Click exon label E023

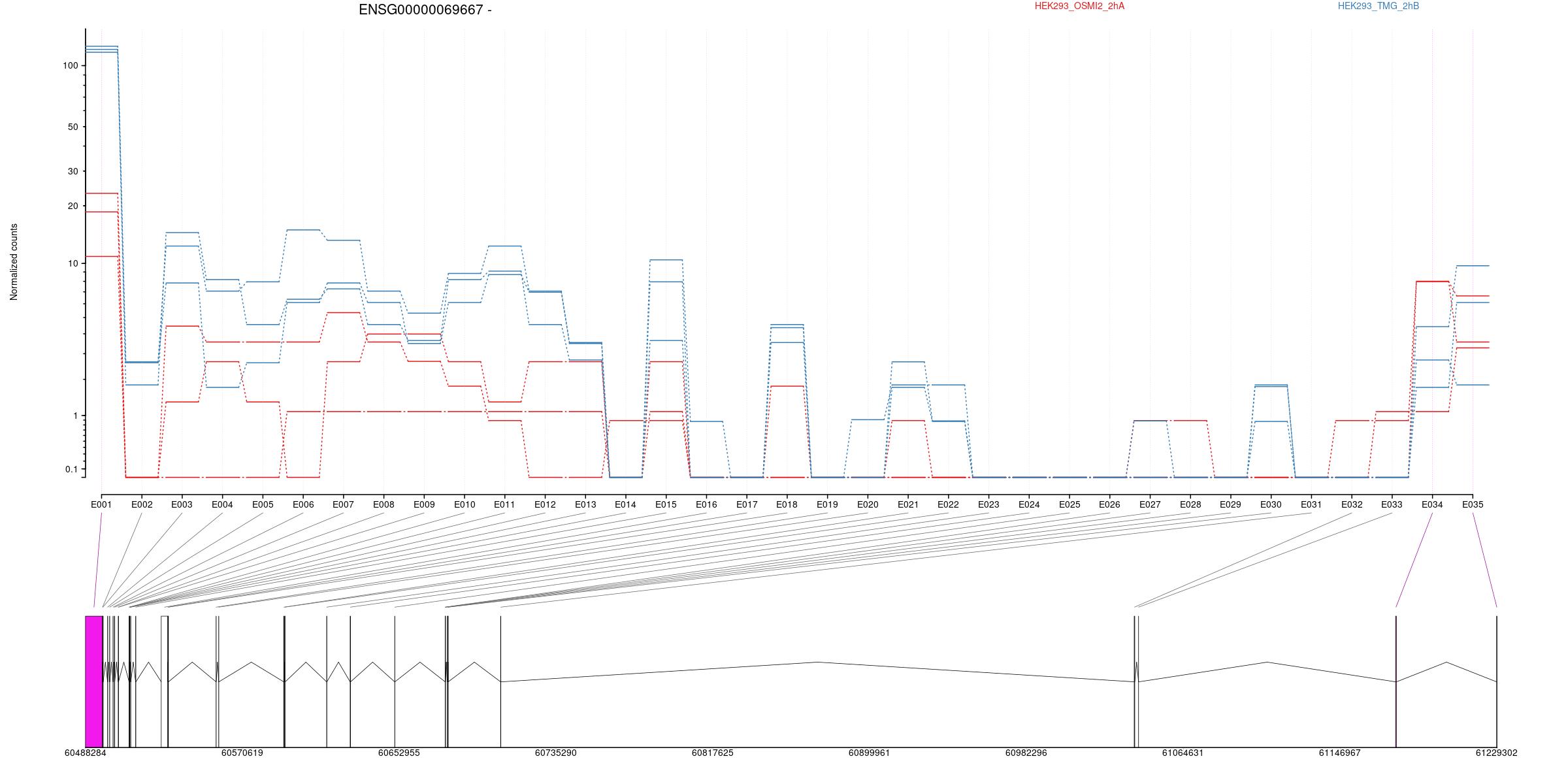tap(988, 504)
